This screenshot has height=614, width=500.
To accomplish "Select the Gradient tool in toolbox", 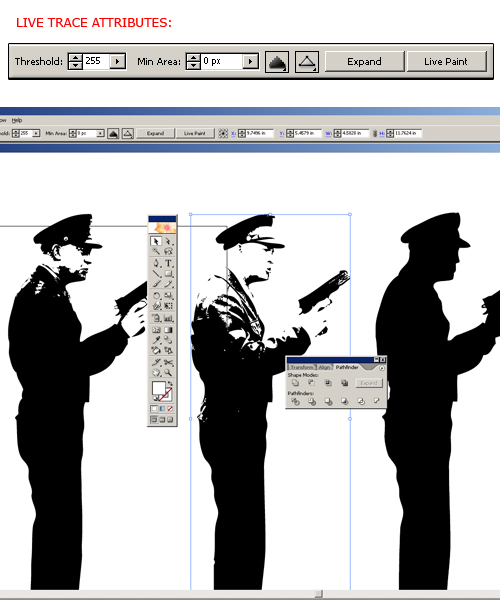I will coord(168,330).
